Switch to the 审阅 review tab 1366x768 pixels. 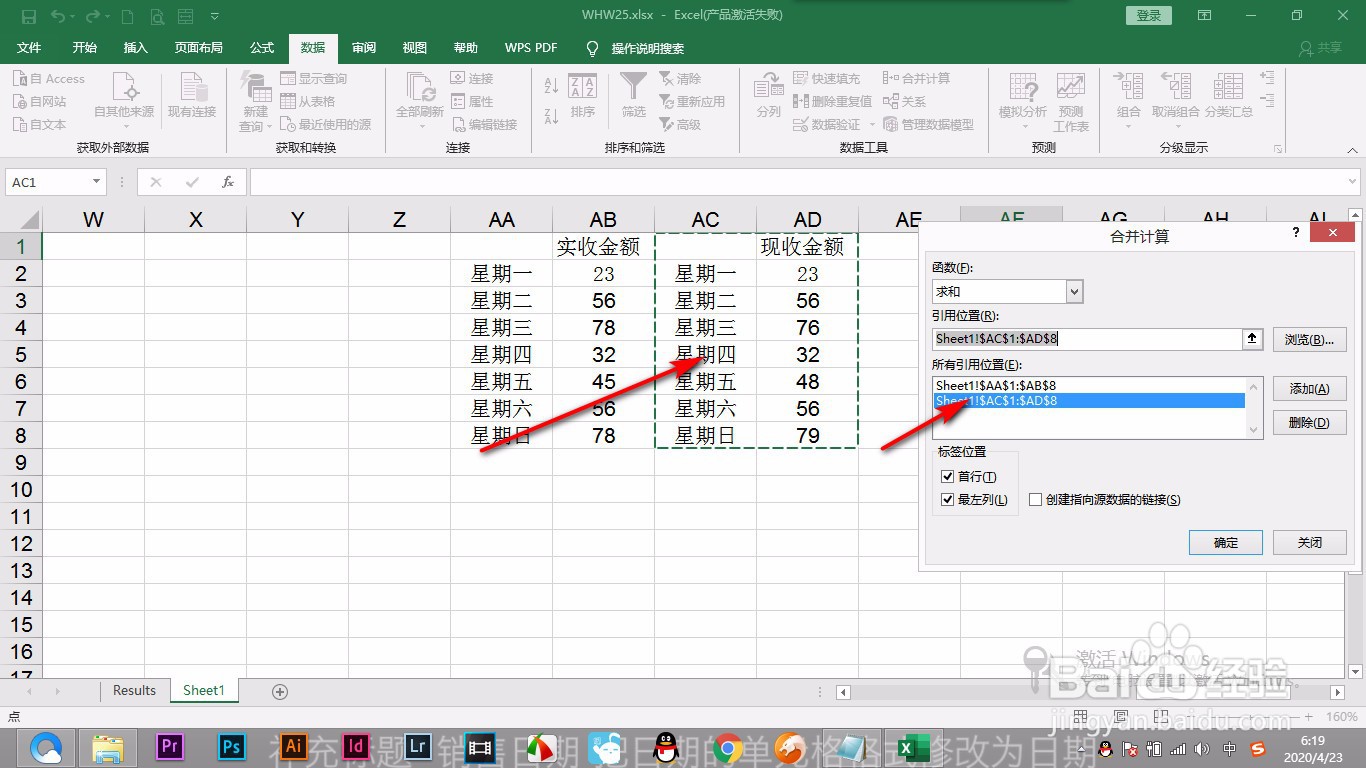[x=364, y=48]
